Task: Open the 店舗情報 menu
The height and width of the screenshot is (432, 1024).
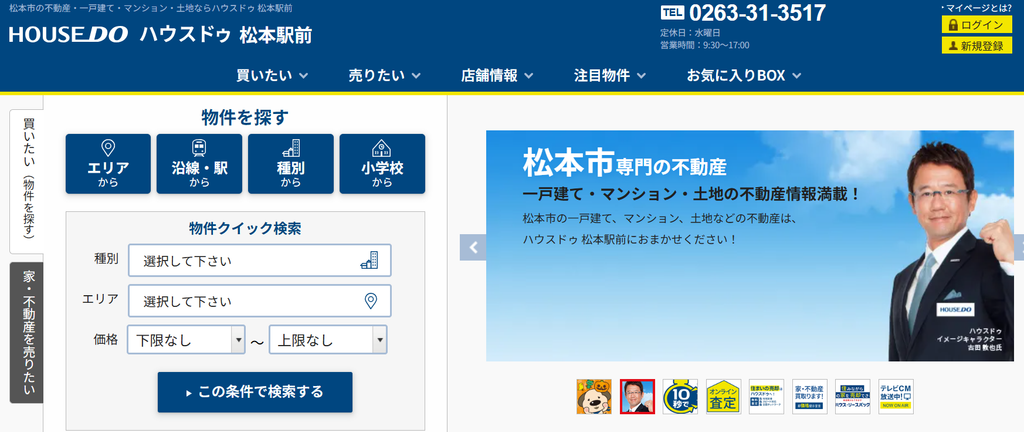Action: [x=497, y=76]
